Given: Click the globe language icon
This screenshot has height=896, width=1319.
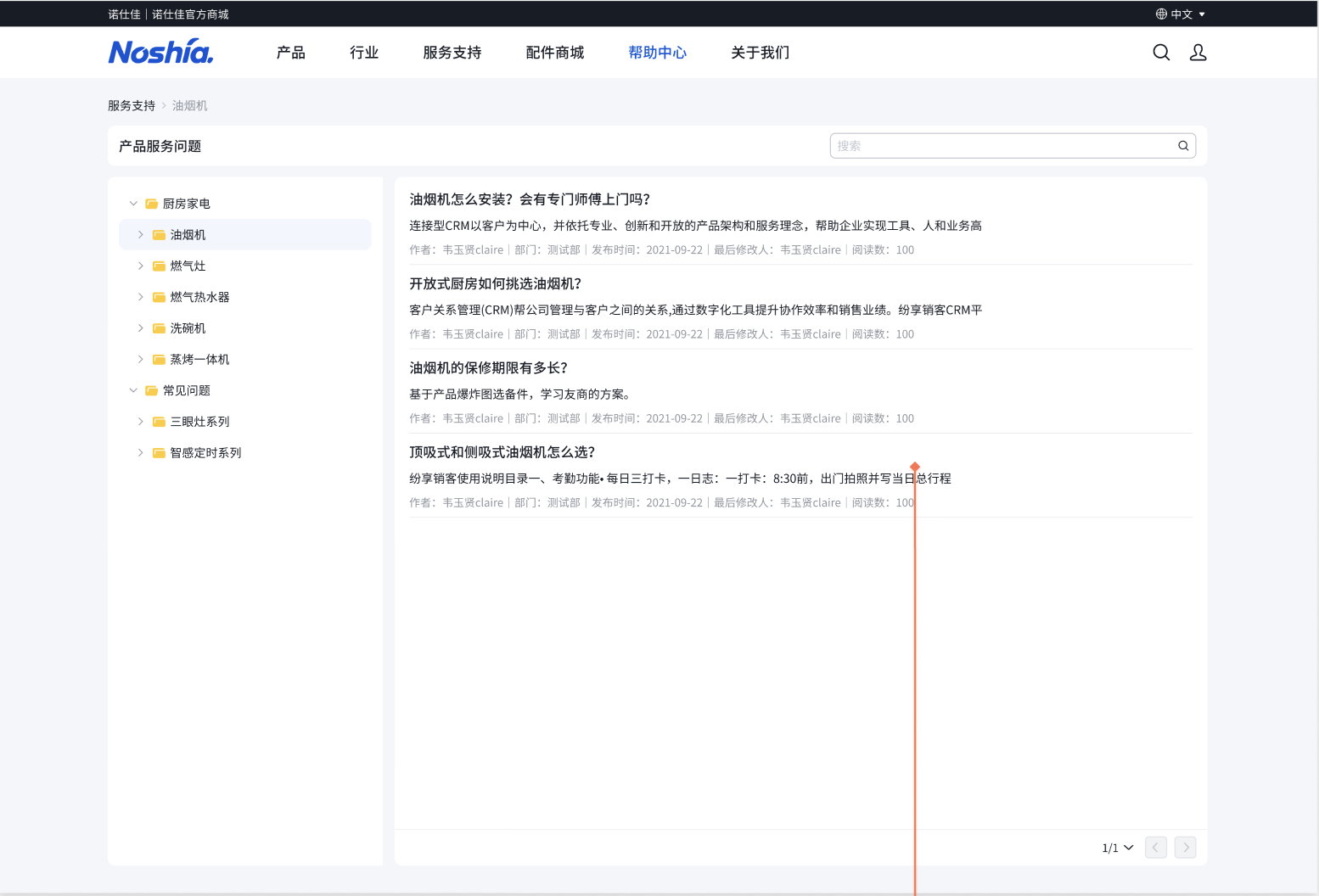Looking at the screenshot, I should pyautogui.click(x=1161, y=14).
